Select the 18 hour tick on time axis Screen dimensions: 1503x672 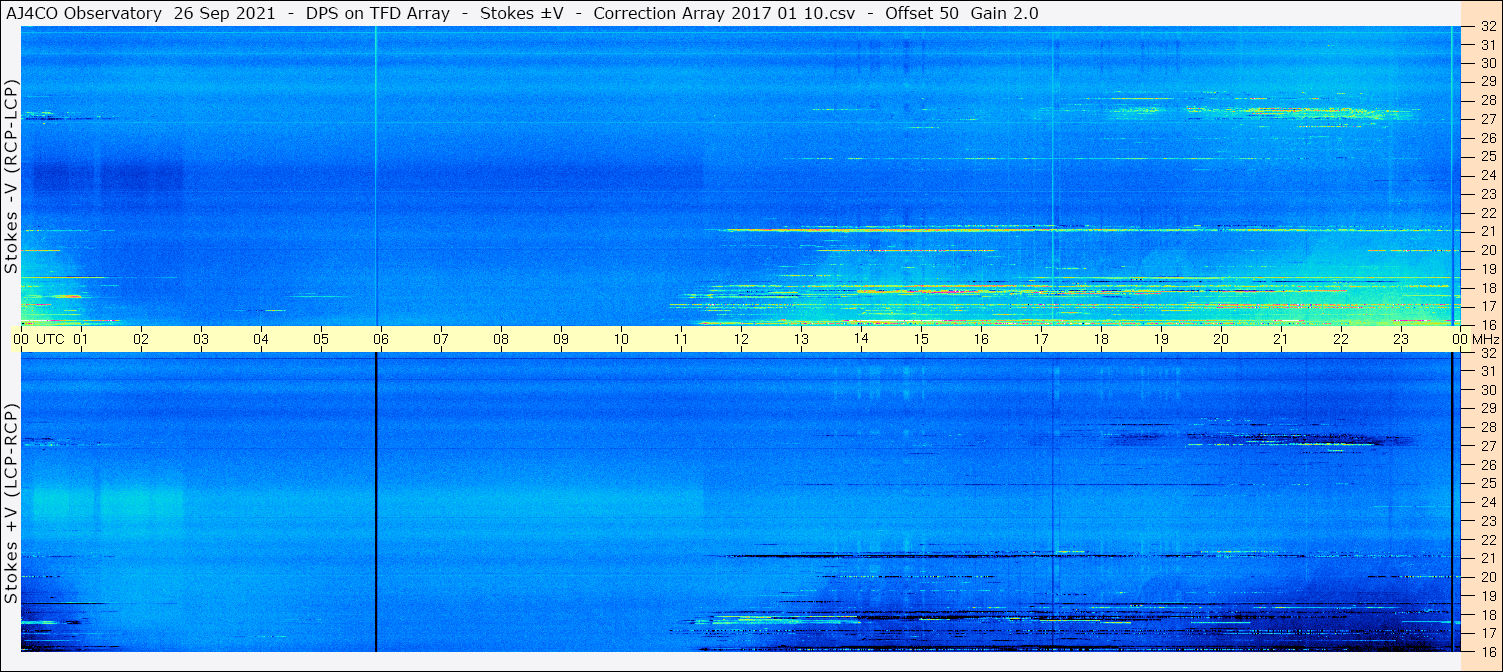coord(1101,339)
